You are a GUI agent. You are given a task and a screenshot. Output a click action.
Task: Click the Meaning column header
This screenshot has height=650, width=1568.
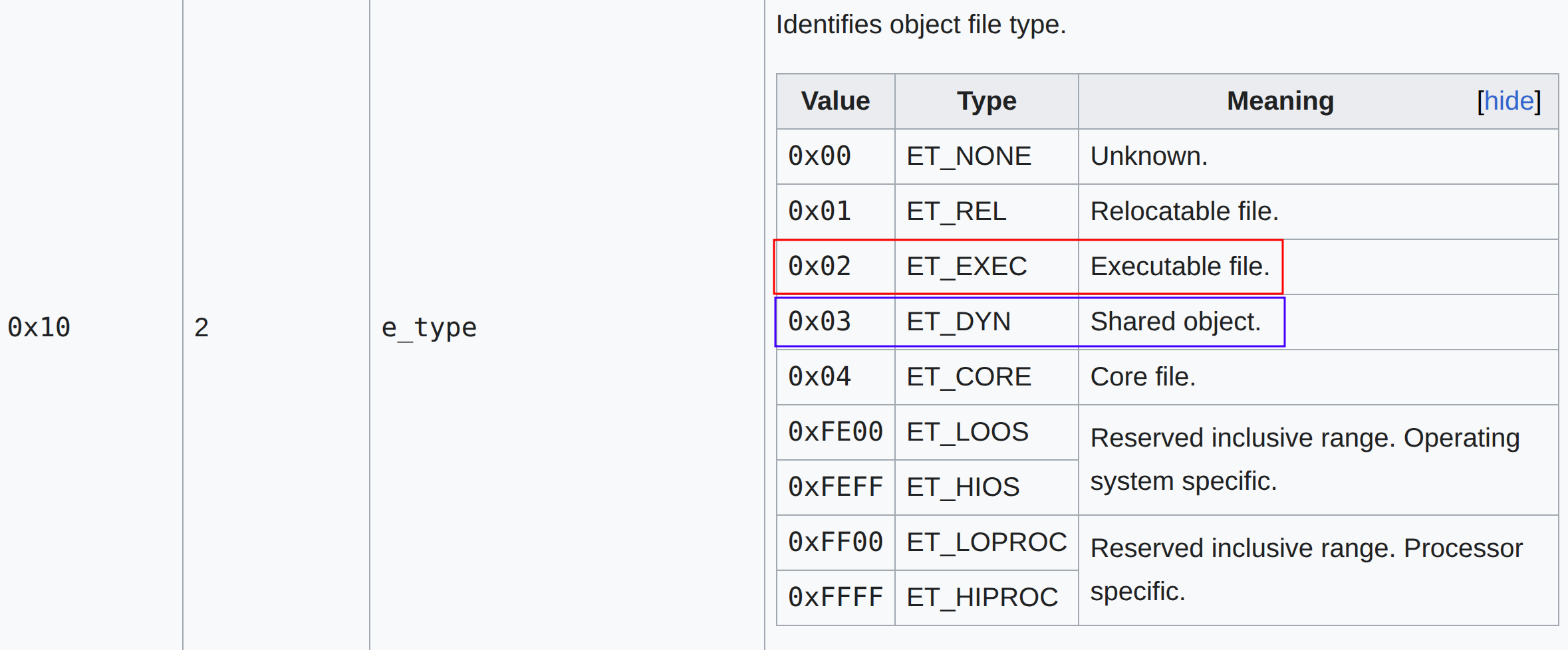pyautogui.click(x=1279, y=101)
